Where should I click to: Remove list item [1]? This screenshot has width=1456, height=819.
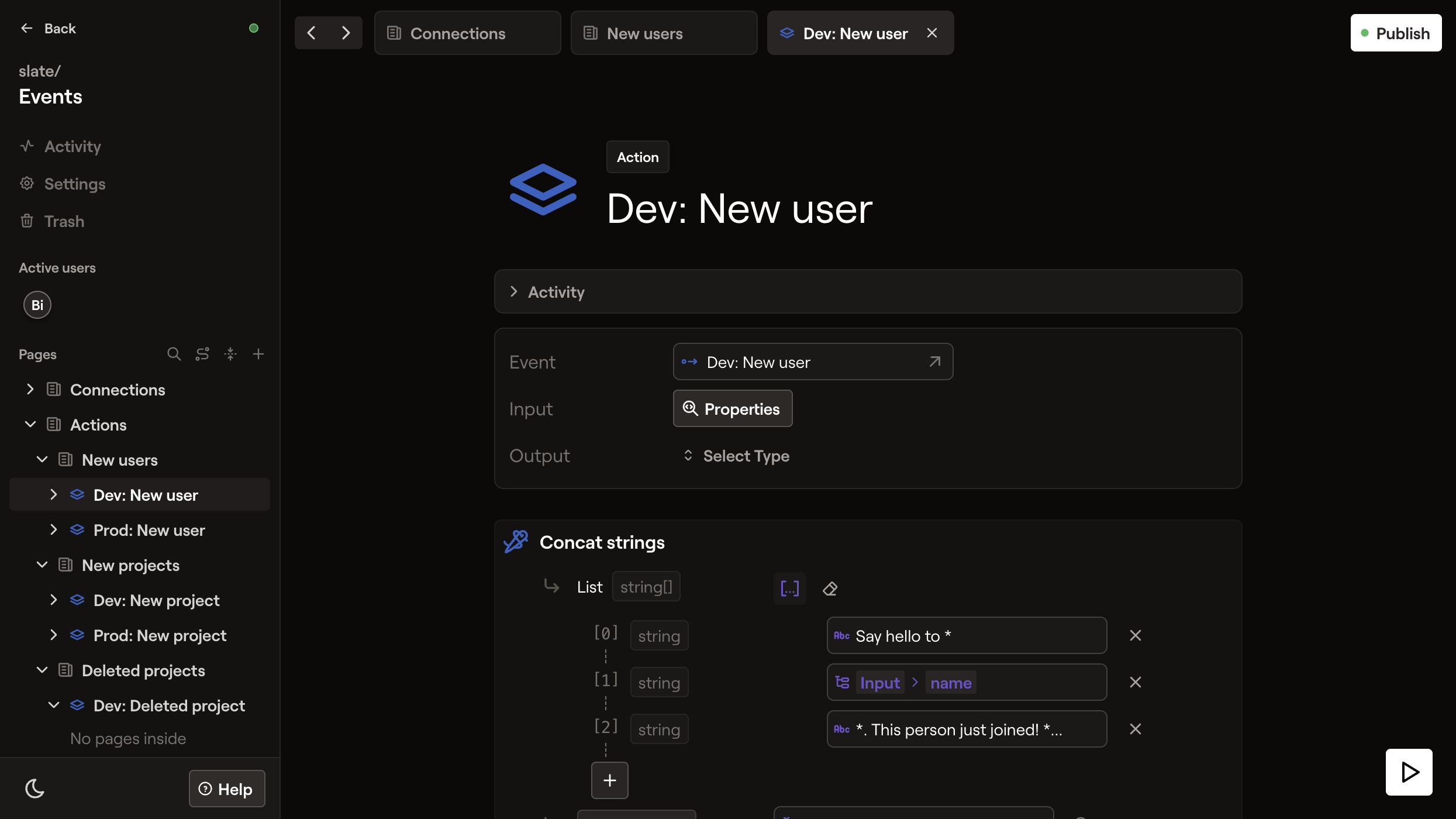tap(1135, 682)
